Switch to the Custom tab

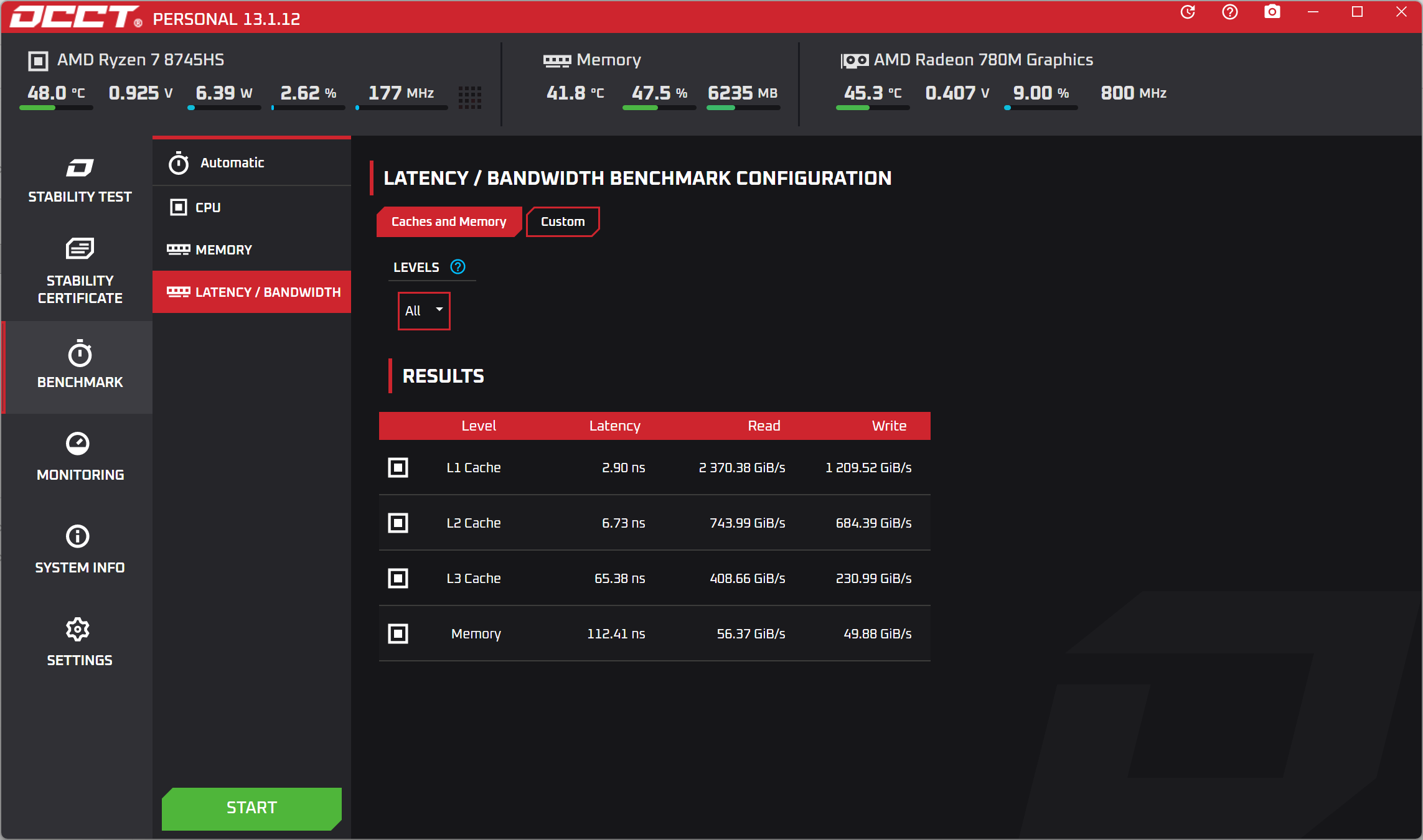[562, 222]
